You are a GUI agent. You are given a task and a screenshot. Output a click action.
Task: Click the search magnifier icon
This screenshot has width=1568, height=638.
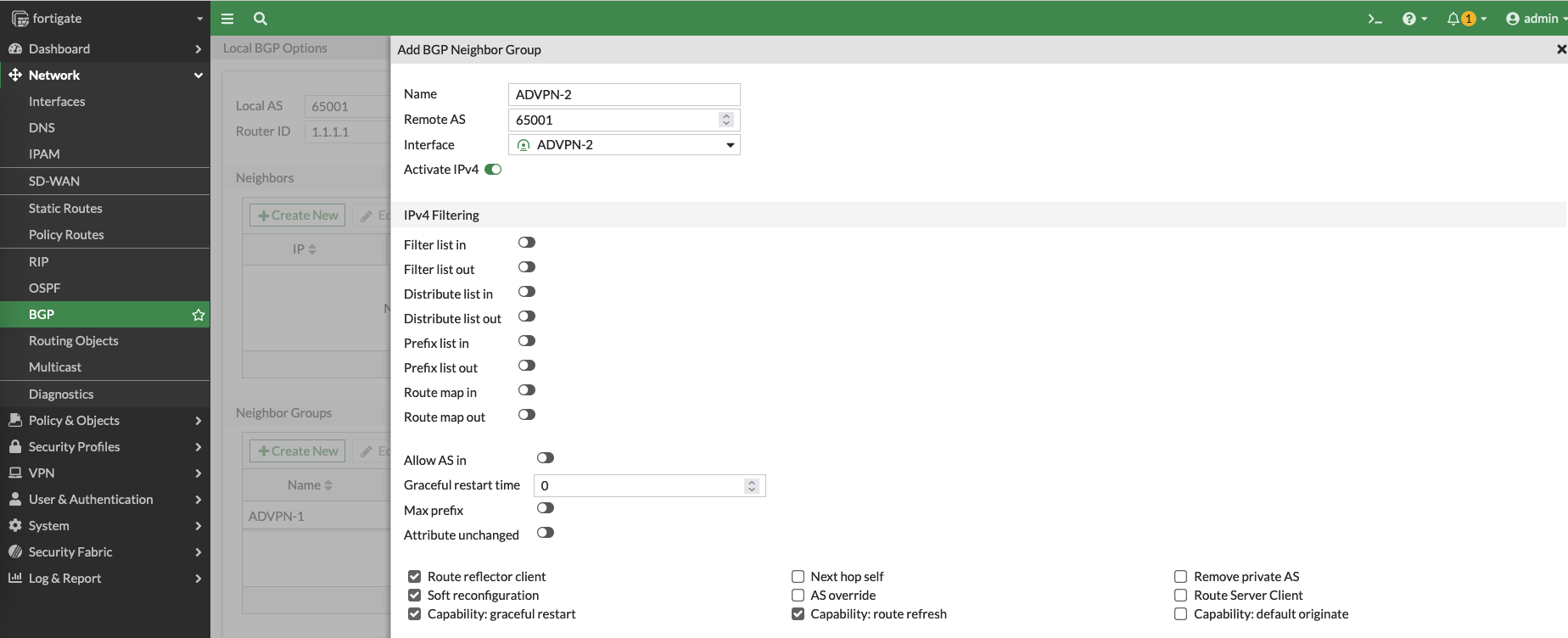[x=260, y=19]
